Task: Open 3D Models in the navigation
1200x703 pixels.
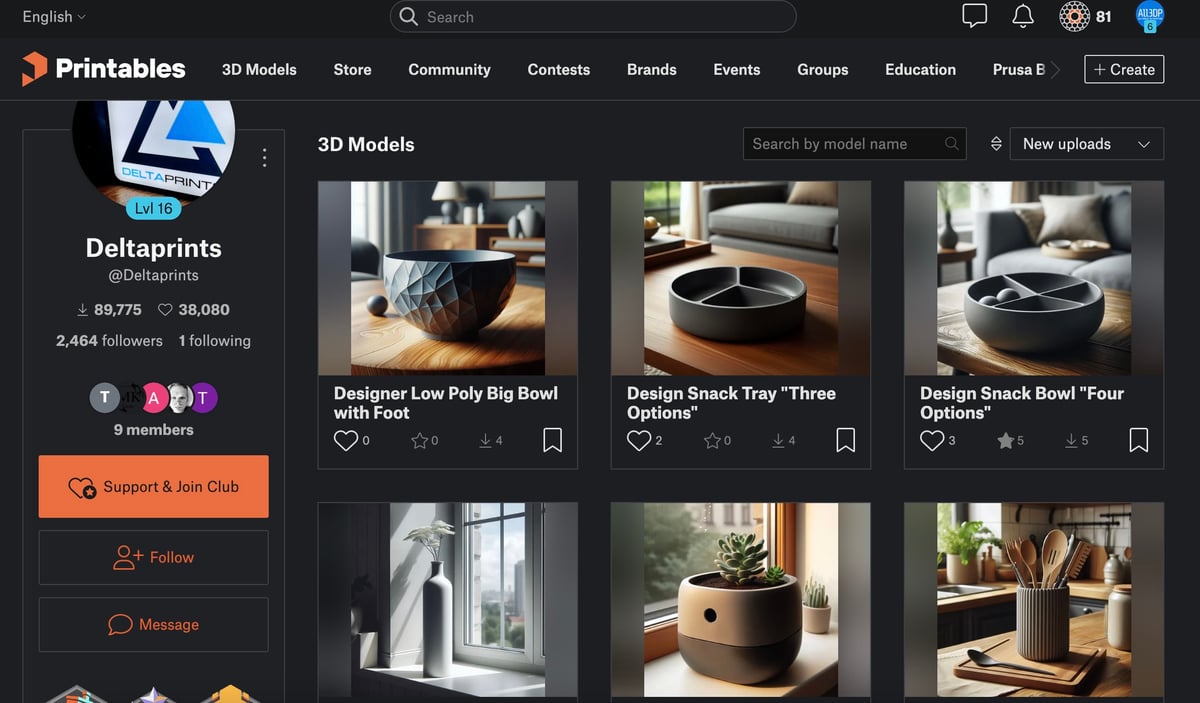Action: [x=259, y=70]
